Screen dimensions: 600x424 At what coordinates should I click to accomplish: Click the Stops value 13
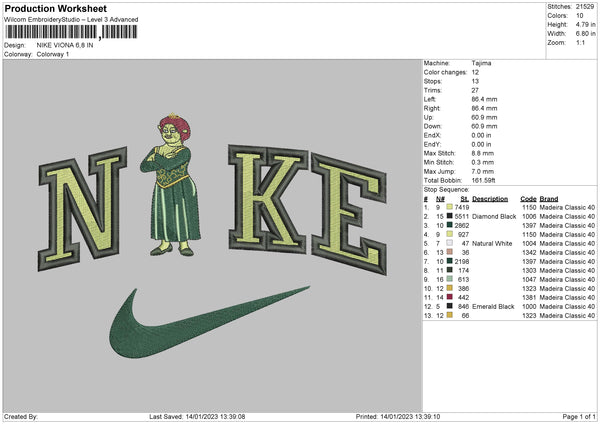pos(475,81)
